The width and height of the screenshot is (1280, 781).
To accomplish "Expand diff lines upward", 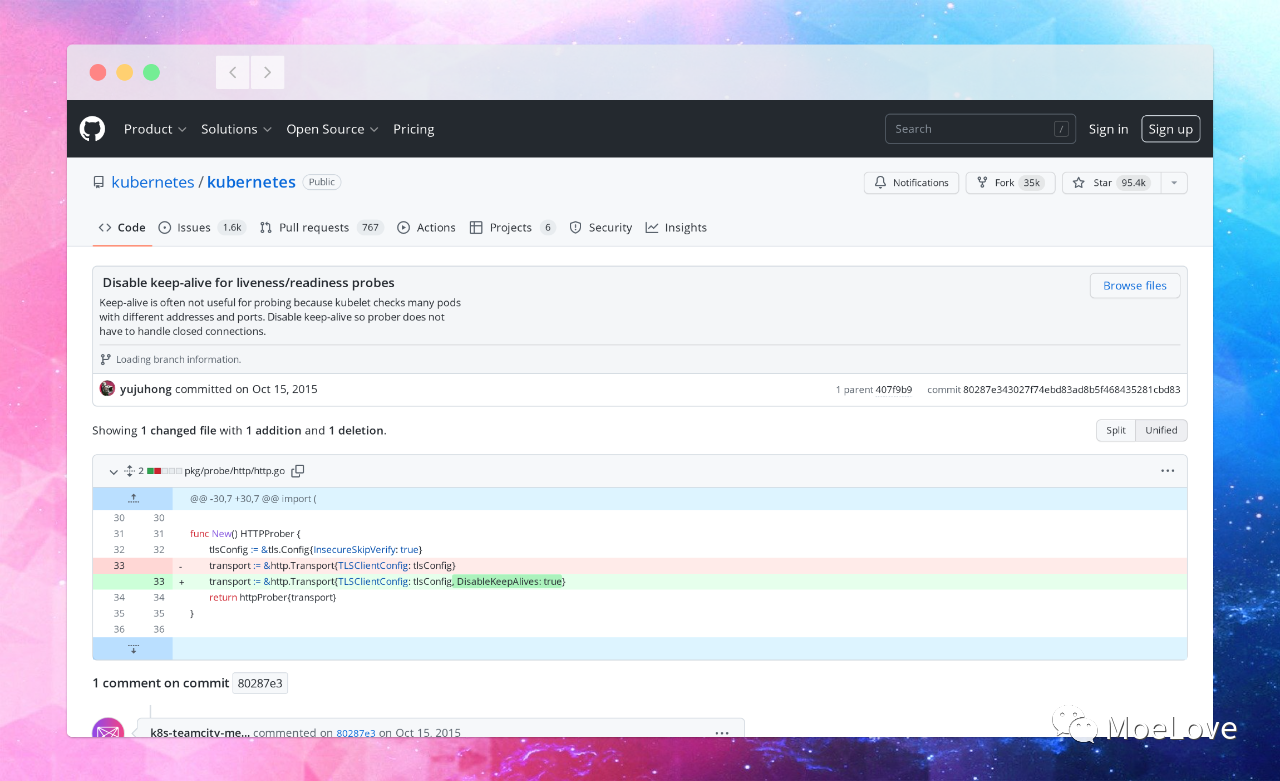I will click(x=133, y=498).
